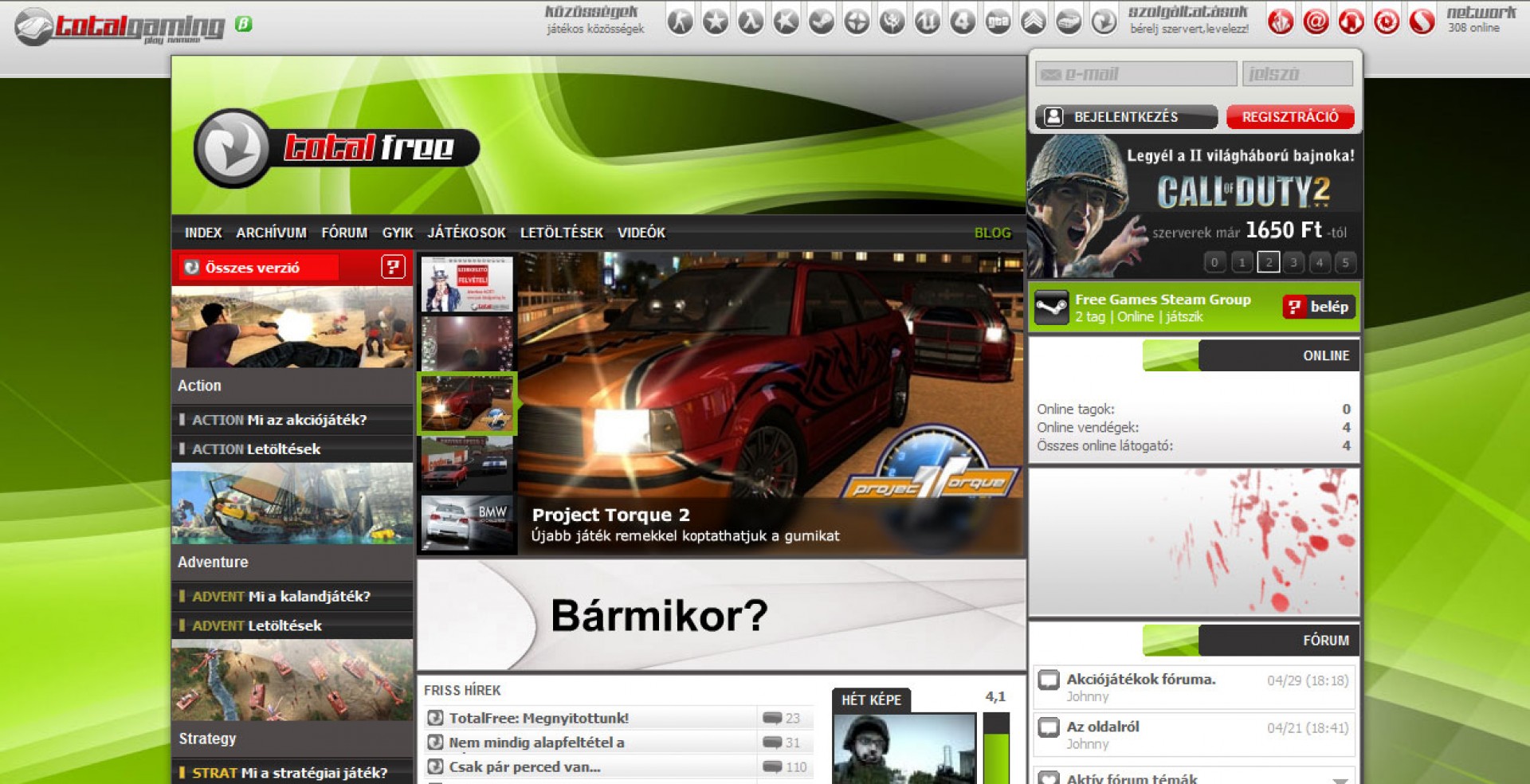Click the green rating bar beside HÉT KÉPE
This screenshot has width=1530, height=784.
(x=996, y=749)
